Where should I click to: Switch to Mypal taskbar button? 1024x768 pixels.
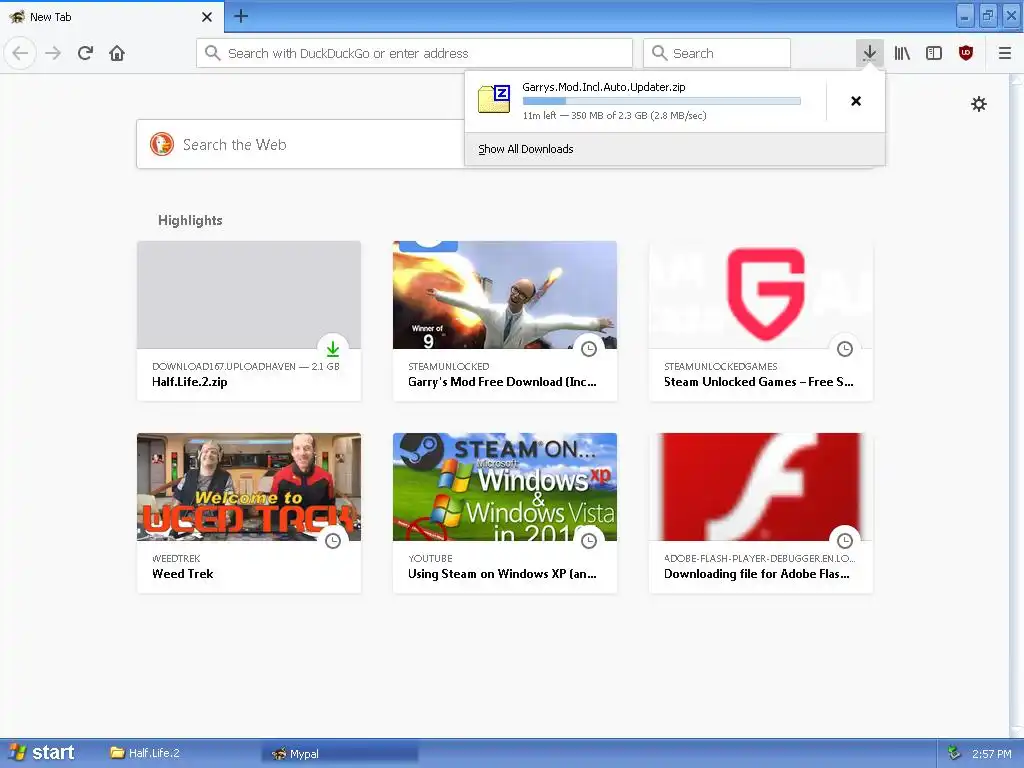click(x=340, y=753)
